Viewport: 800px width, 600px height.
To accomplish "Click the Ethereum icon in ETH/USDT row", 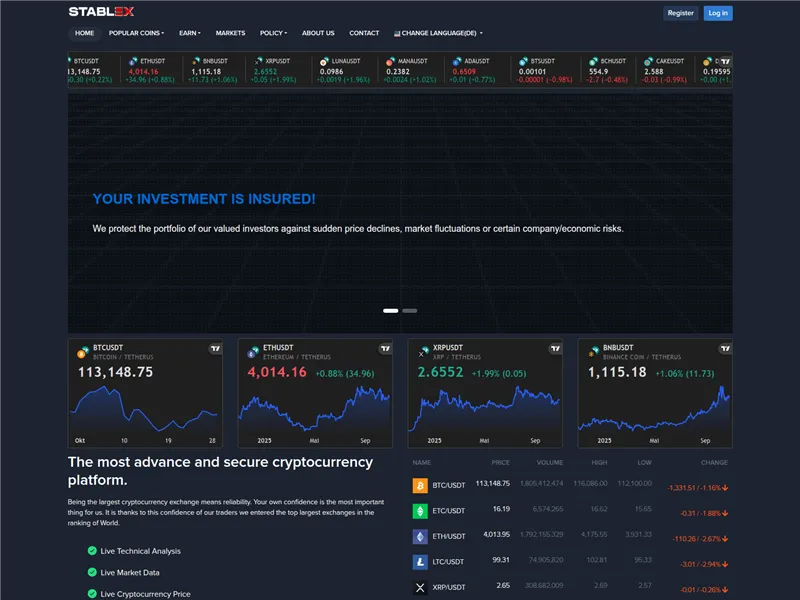I will click(x=420, y=536).
